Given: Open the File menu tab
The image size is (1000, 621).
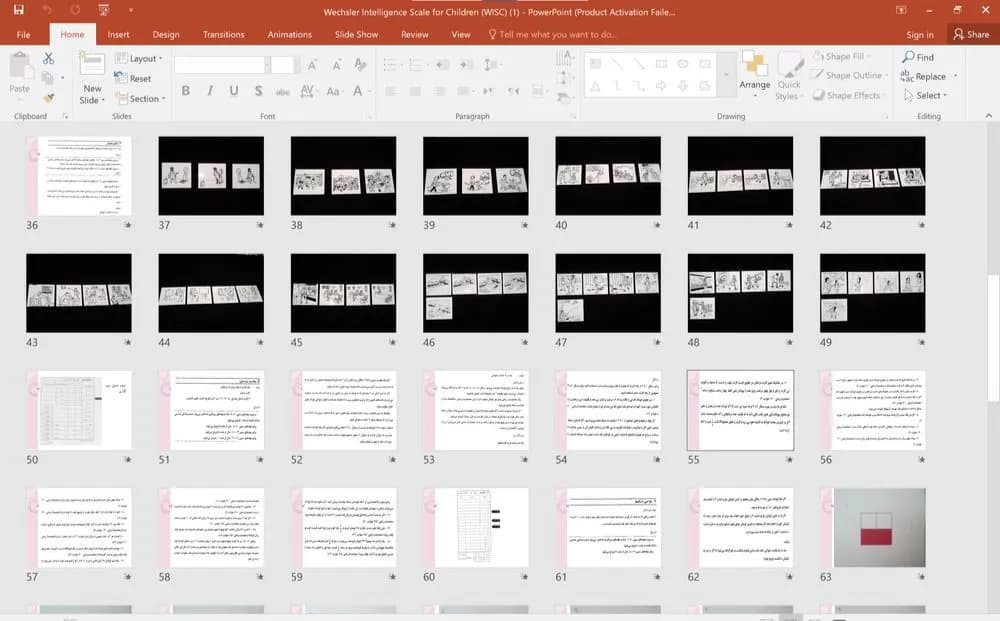Looking at the screenshot, I should point(24,34).
